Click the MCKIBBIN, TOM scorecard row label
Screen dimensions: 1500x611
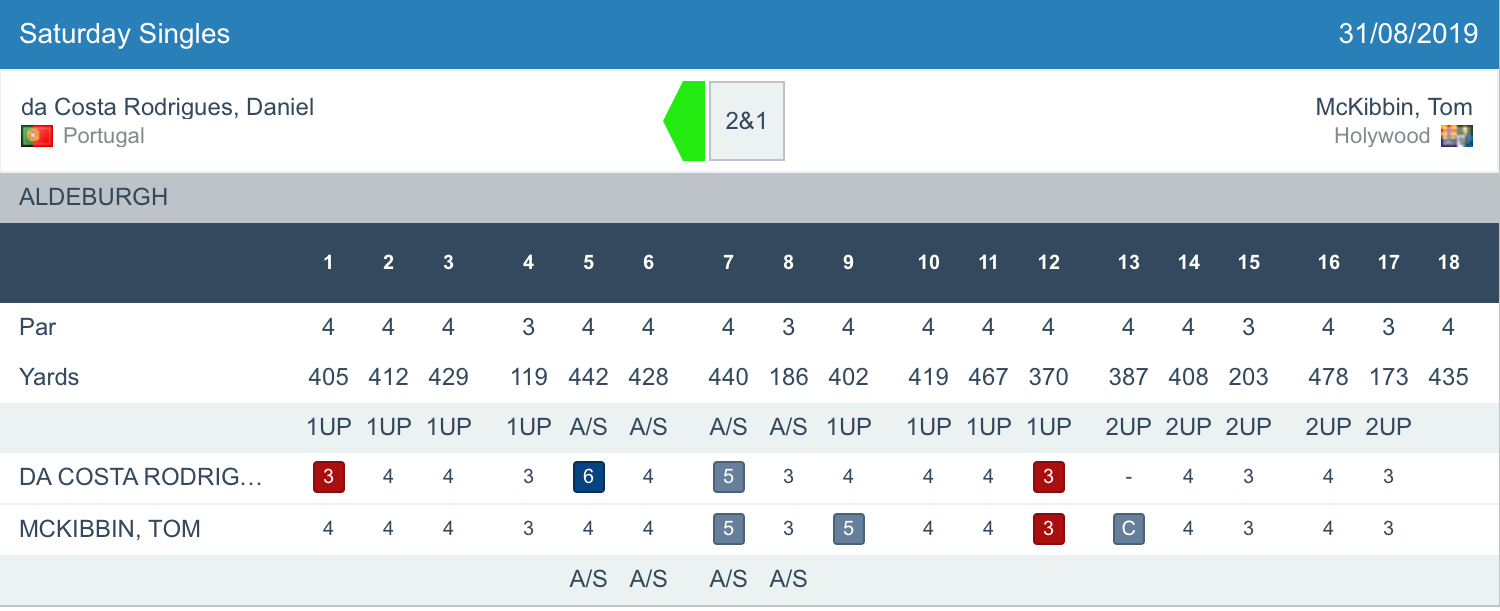point(110,528)
